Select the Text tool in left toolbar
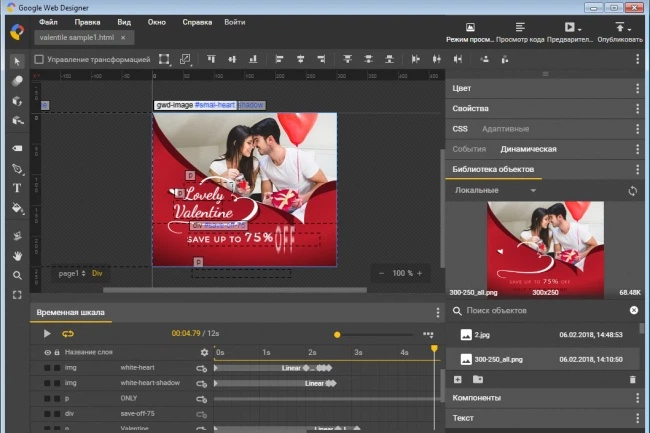Image resolution: width=650 pixels, height=433 pixels. point(17,187)
